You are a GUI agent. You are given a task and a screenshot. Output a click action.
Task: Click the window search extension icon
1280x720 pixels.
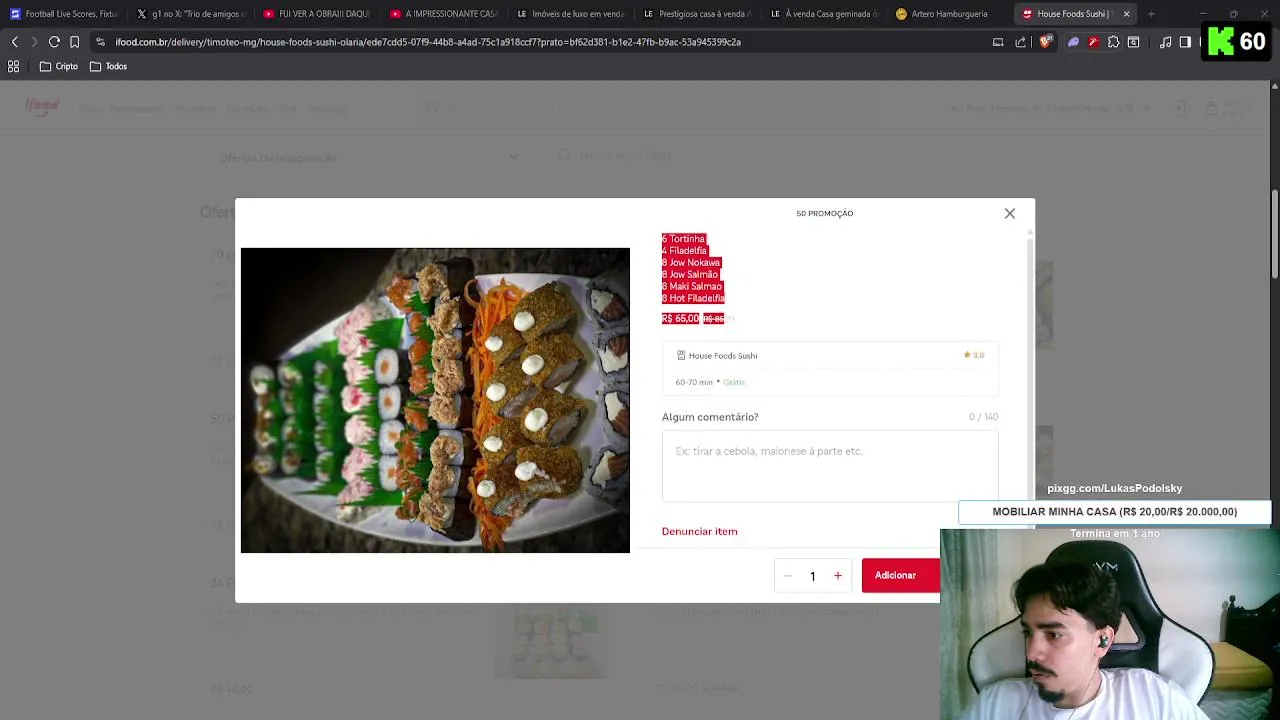click(1133, 42)
